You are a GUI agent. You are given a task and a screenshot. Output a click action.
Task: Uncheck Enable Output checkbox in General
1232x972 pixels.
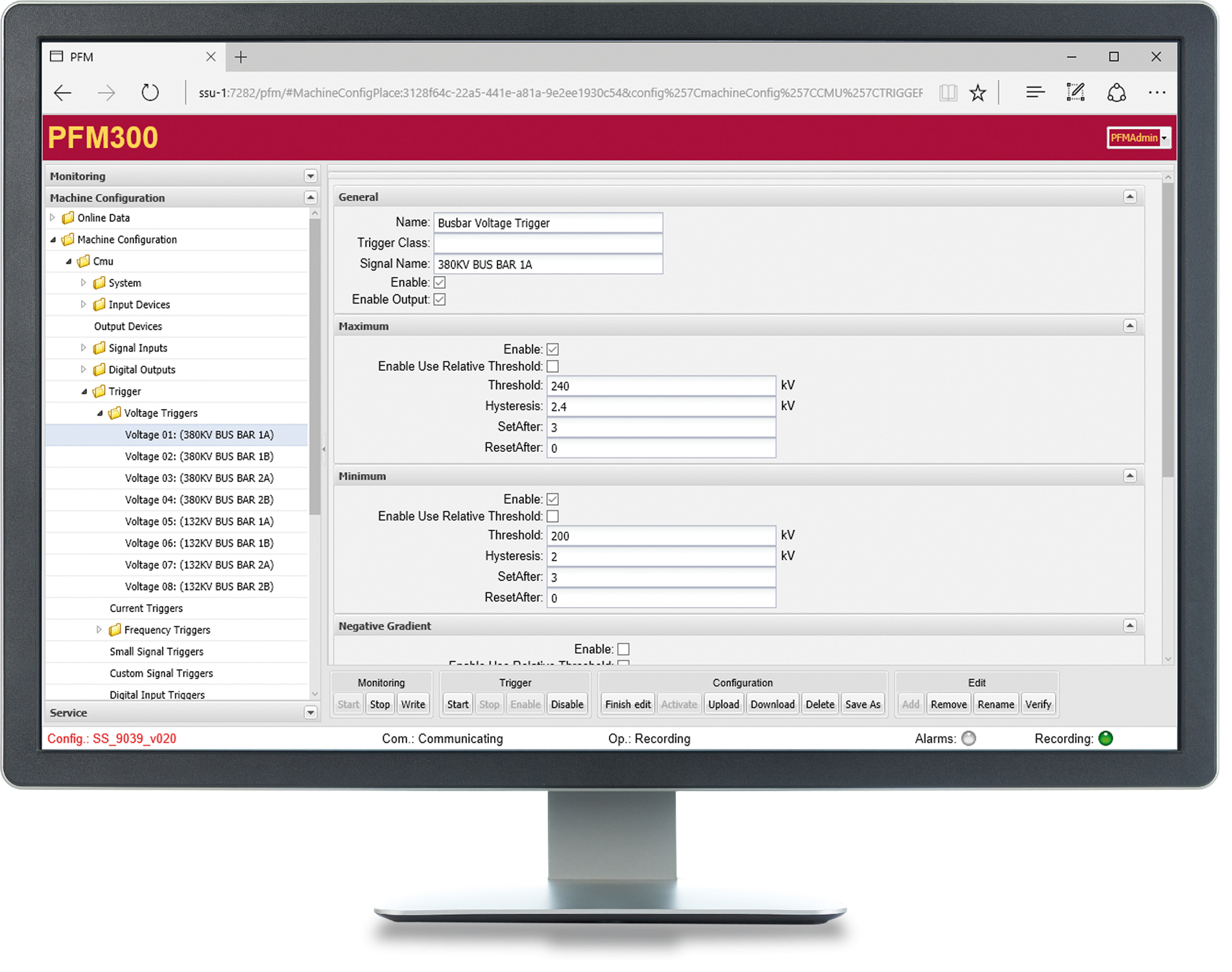pos(440,300)
